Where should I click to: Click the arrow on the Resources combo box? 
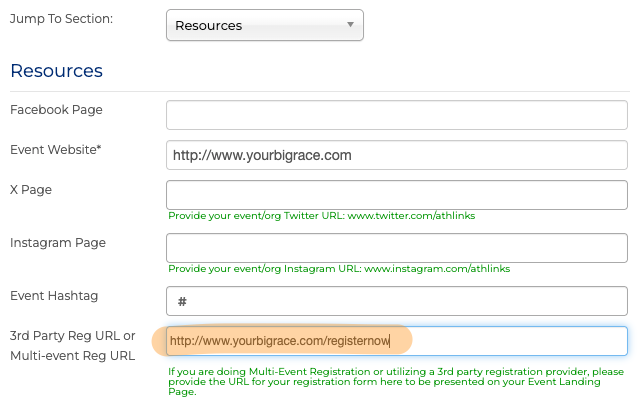click(350, 25)
